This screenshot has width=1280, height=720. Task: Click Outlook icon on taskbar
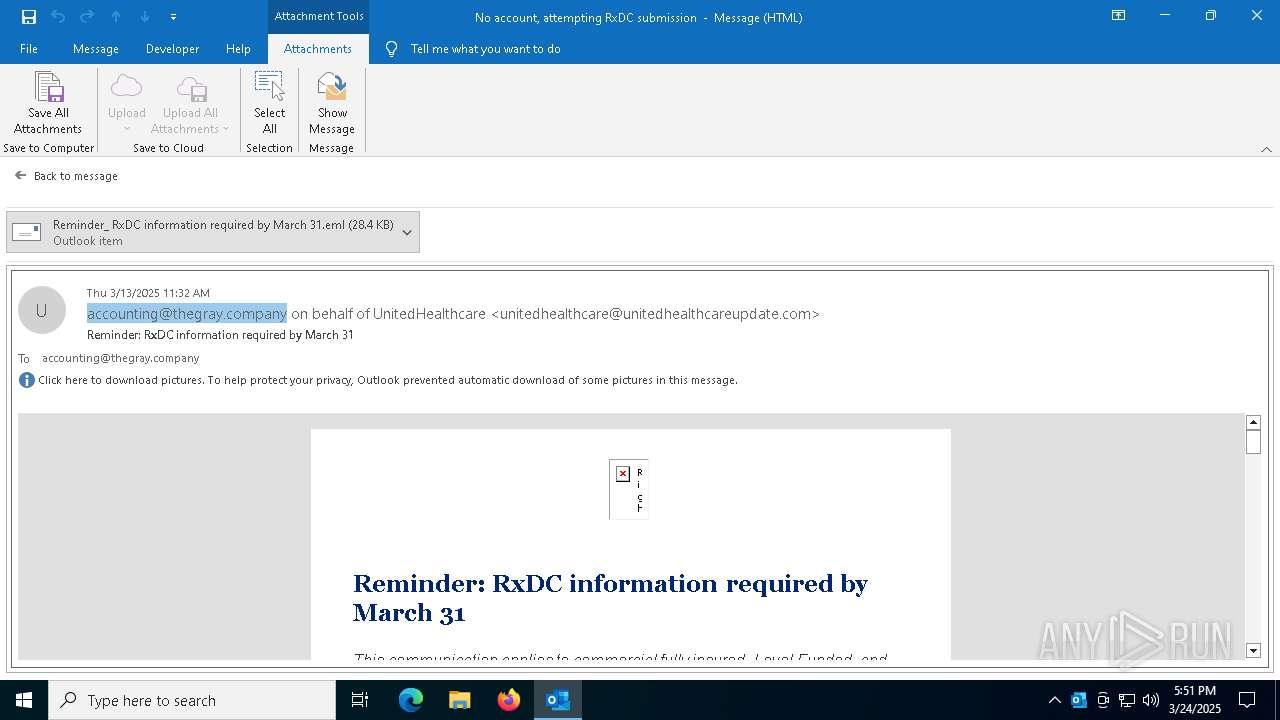558,700
